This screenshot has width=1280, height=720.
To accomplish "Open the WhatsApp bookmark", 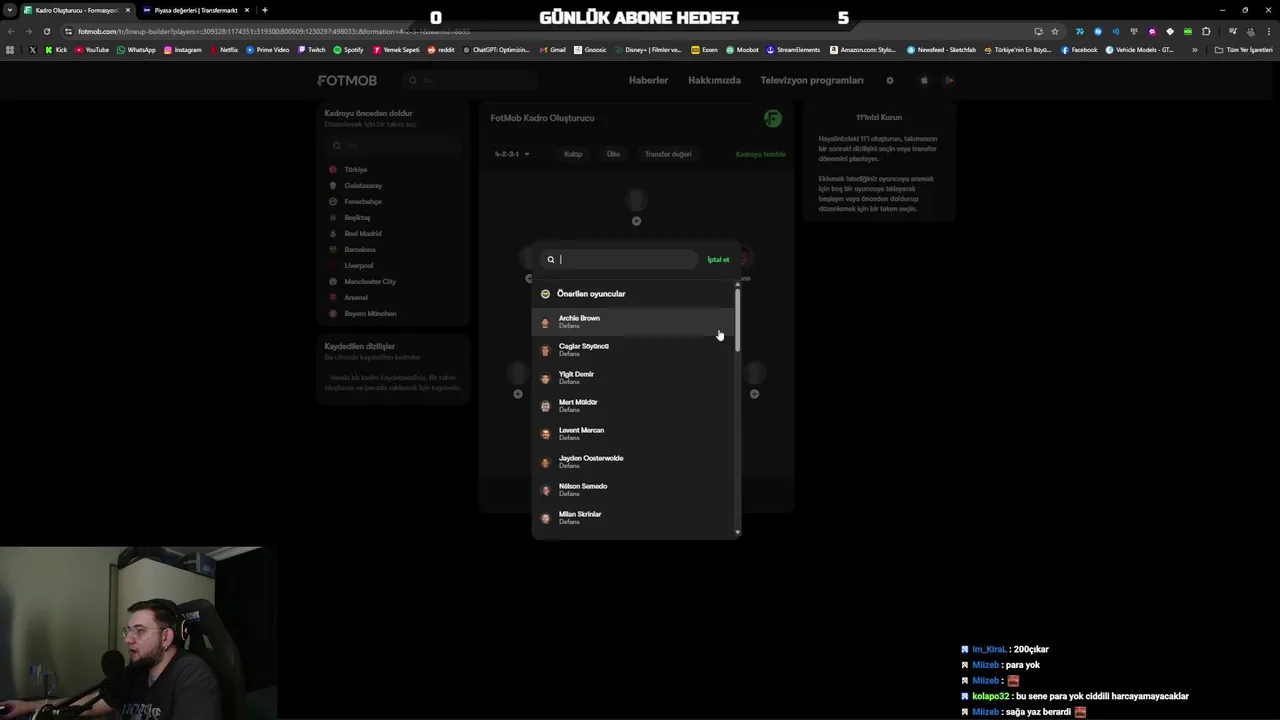I will pyautogui.click(x=136, y=49).
